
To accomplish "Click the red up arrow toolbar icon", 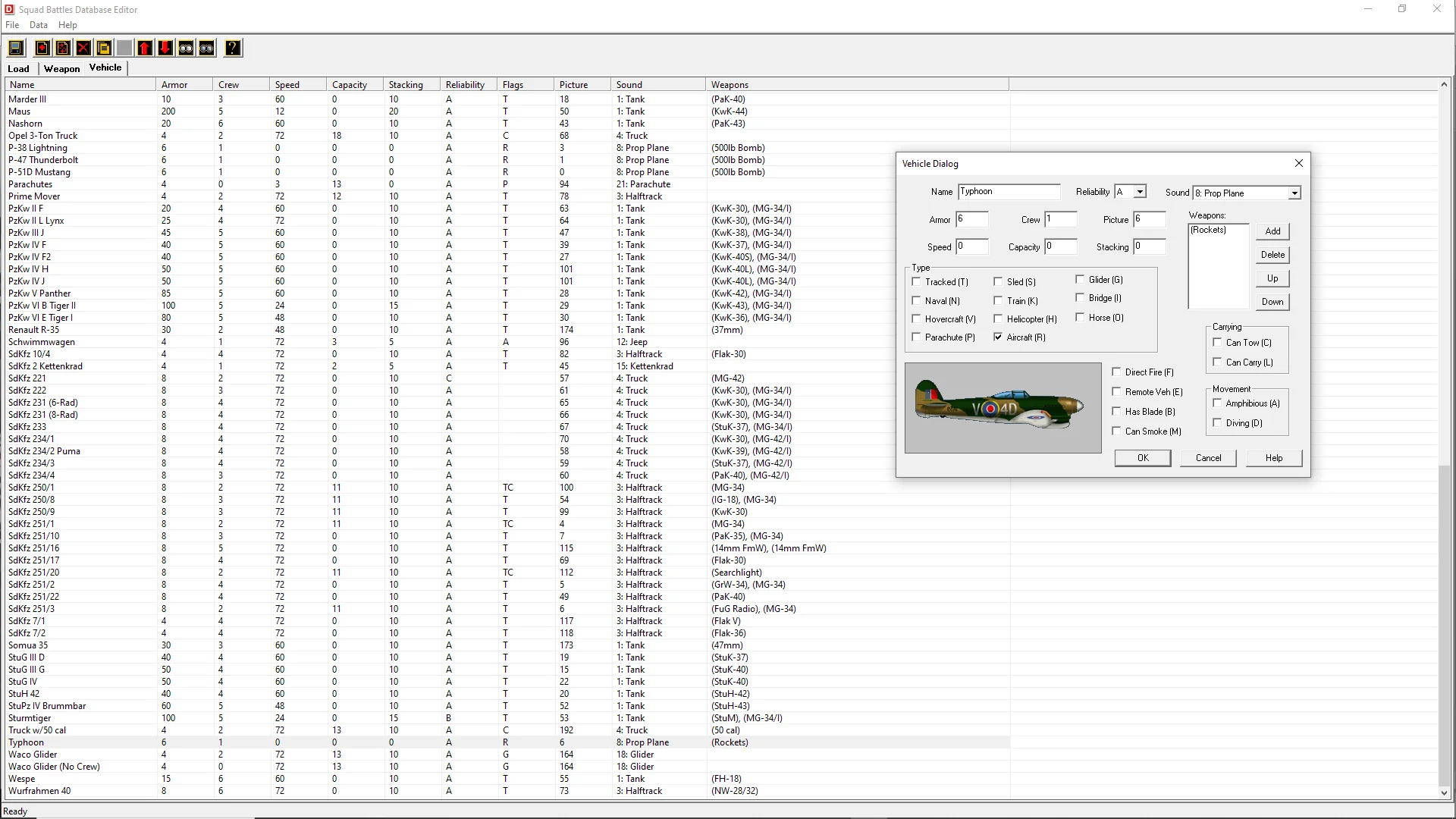I will (x=145, y=49).
